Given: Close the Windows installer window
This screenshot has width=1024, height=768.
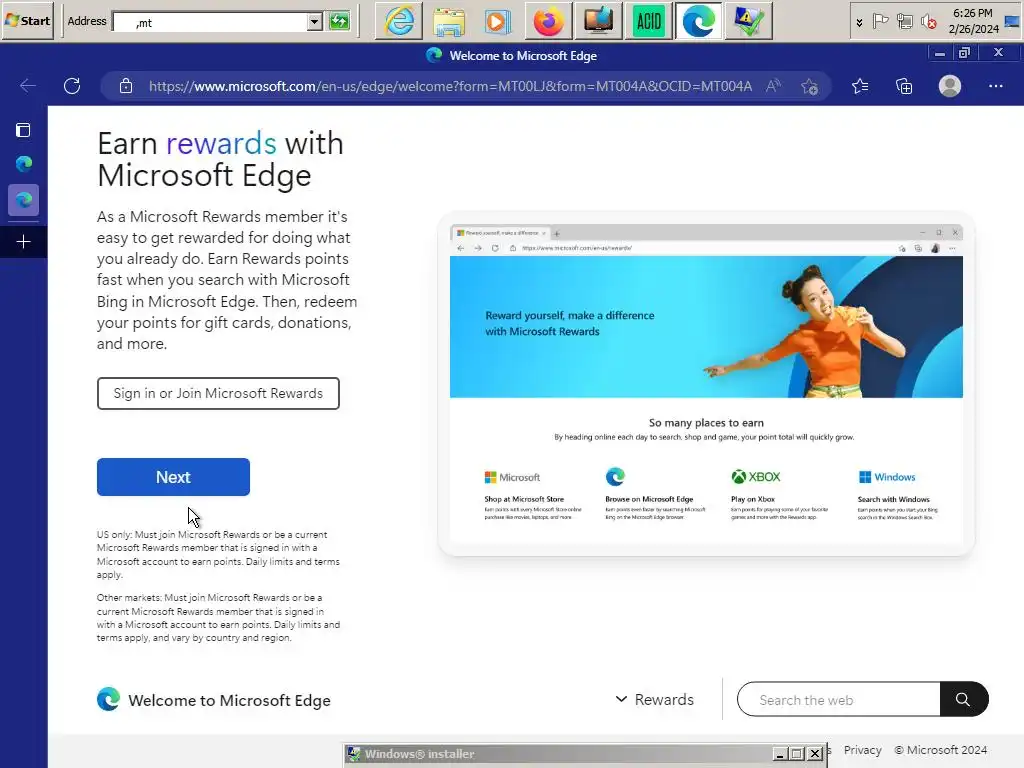Looking at the screenshot, I should pyautogui.click(x=815, y=754).
